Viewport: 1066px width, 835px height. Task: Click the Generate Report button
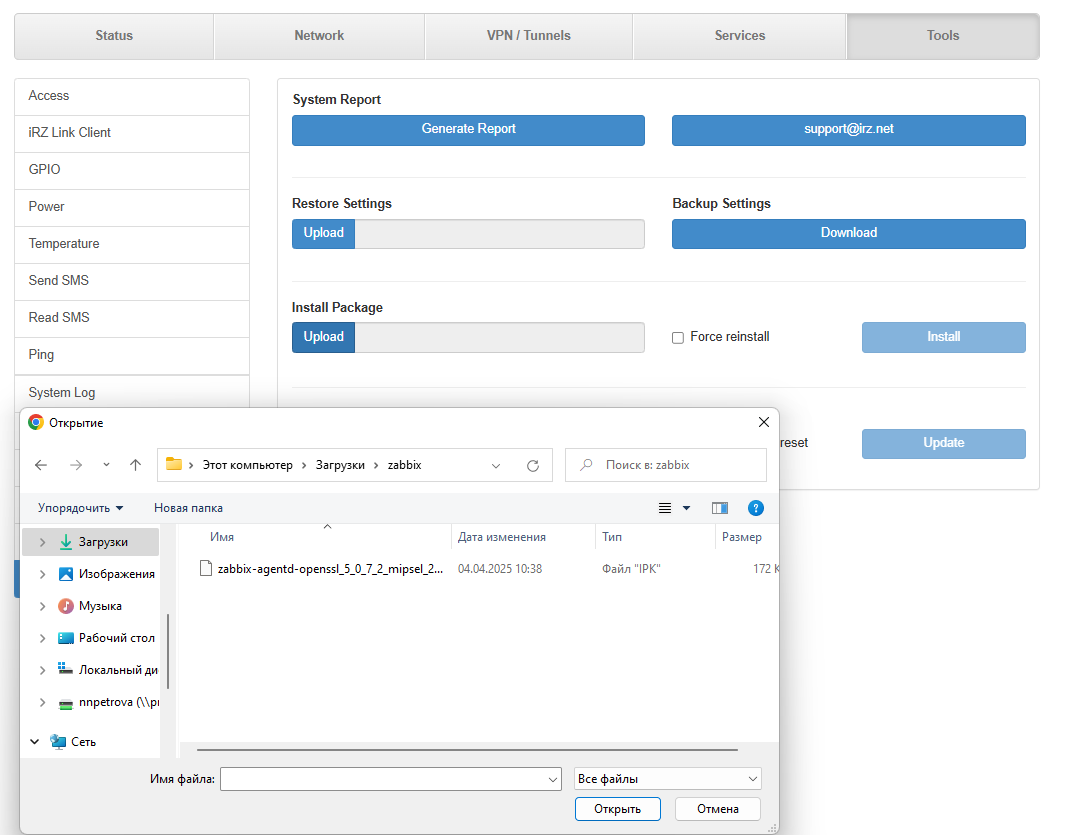468,129
